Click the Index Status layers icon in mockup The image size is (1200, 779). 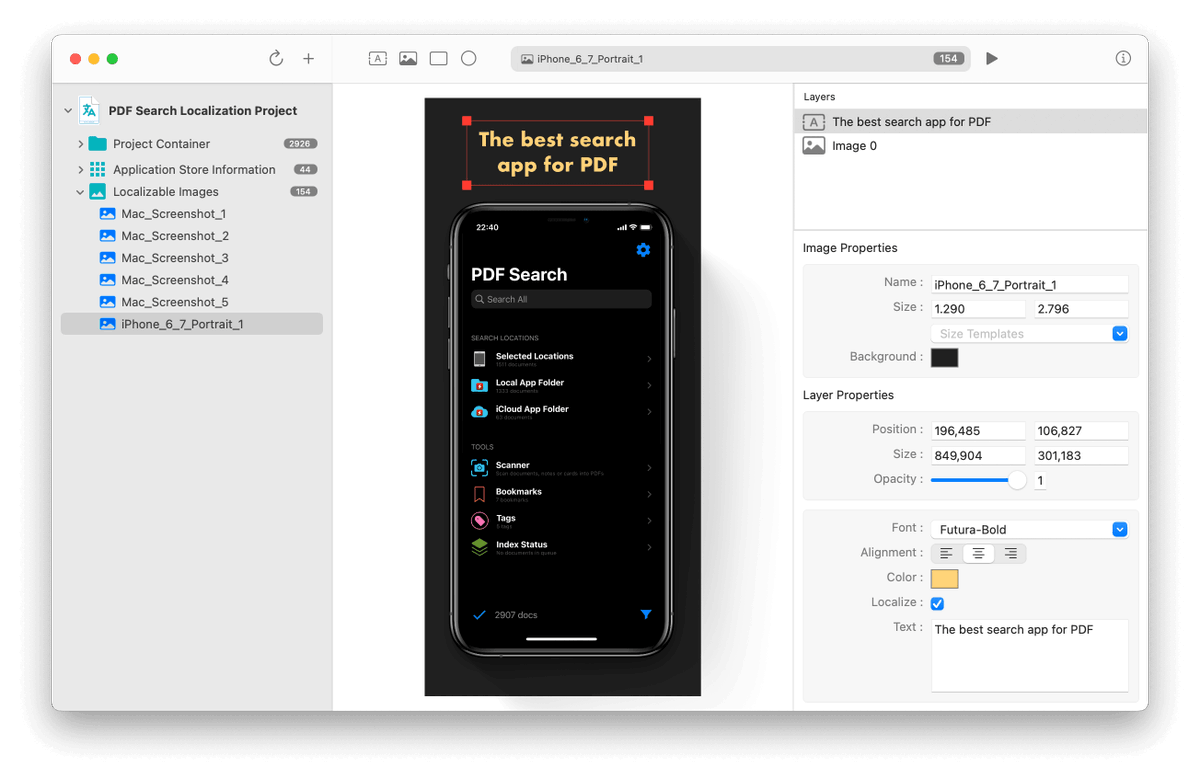(480, 547)
